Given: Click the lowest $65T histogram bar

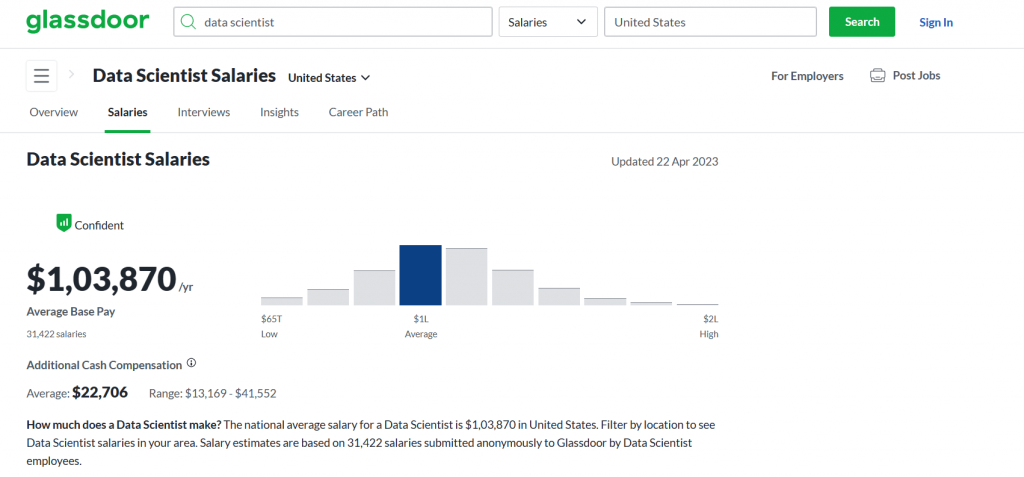Looking at the screenshot, I should [281, 301].
